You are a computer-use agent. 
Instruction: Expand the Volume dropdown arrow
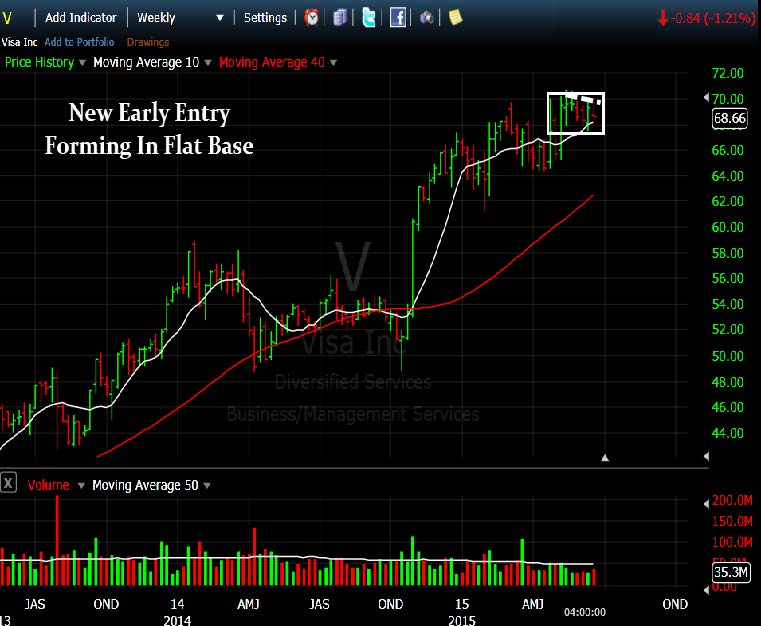(81, 485)
